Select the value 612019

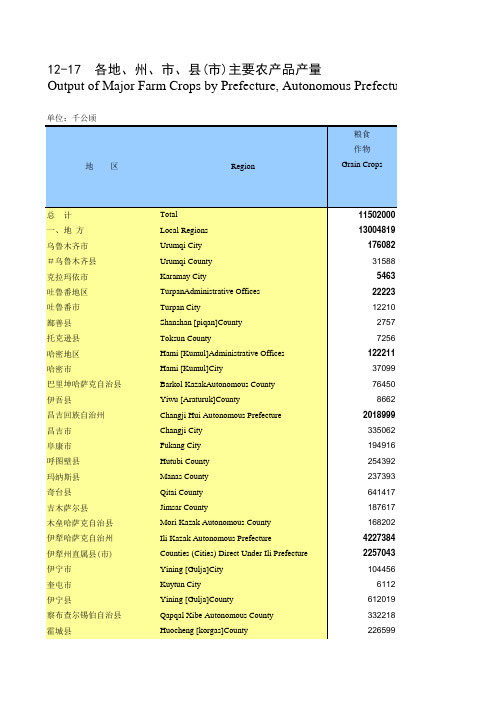[381, 599]
